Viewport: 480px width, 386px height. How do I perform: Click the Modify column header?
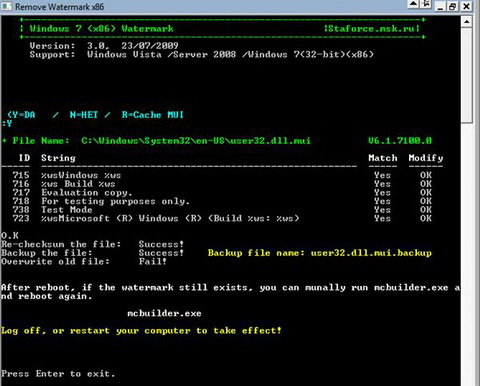coord(426,158)
